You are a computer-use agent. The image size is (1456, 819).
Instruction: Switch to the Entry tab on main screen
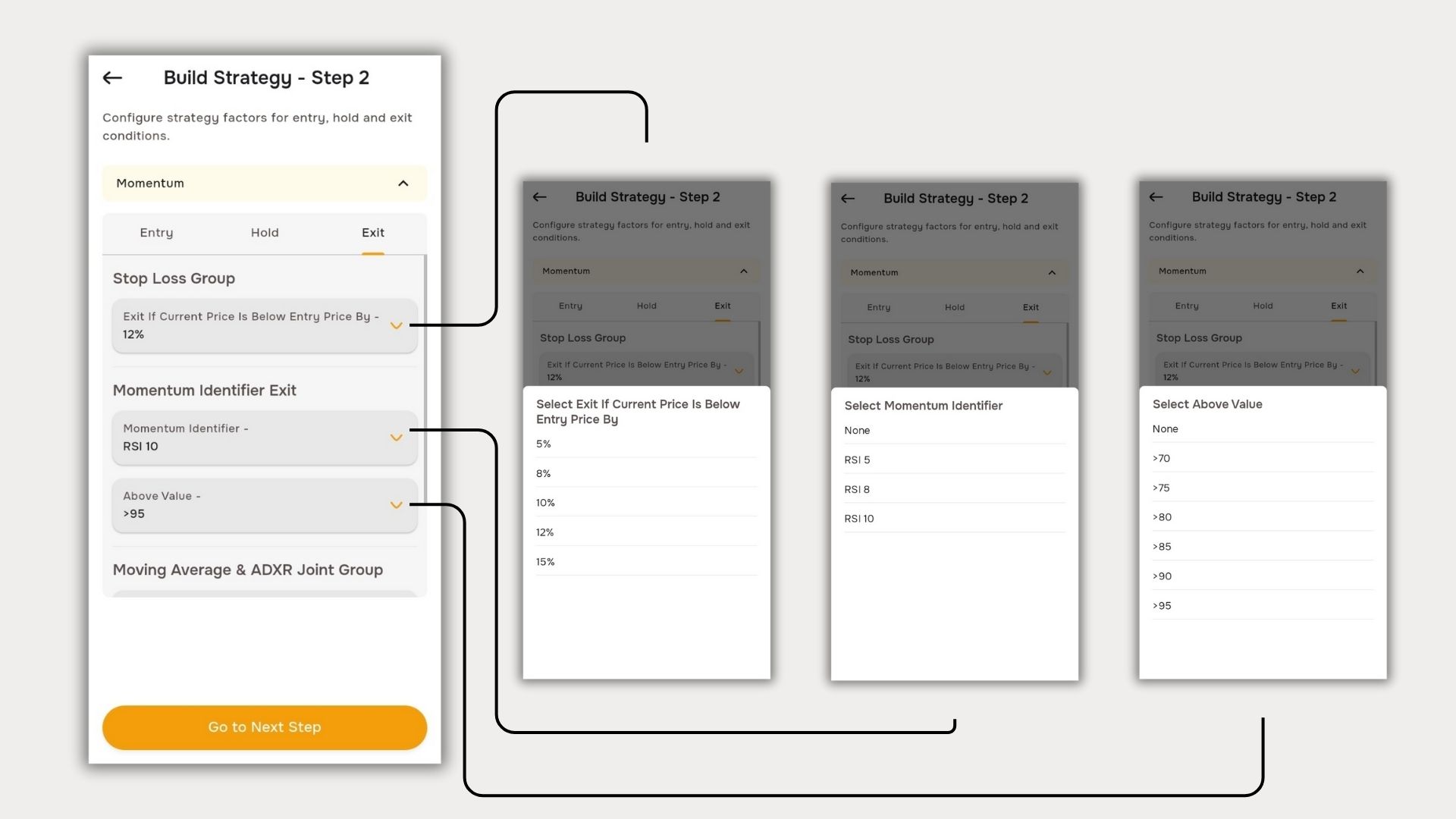[156, 233]
